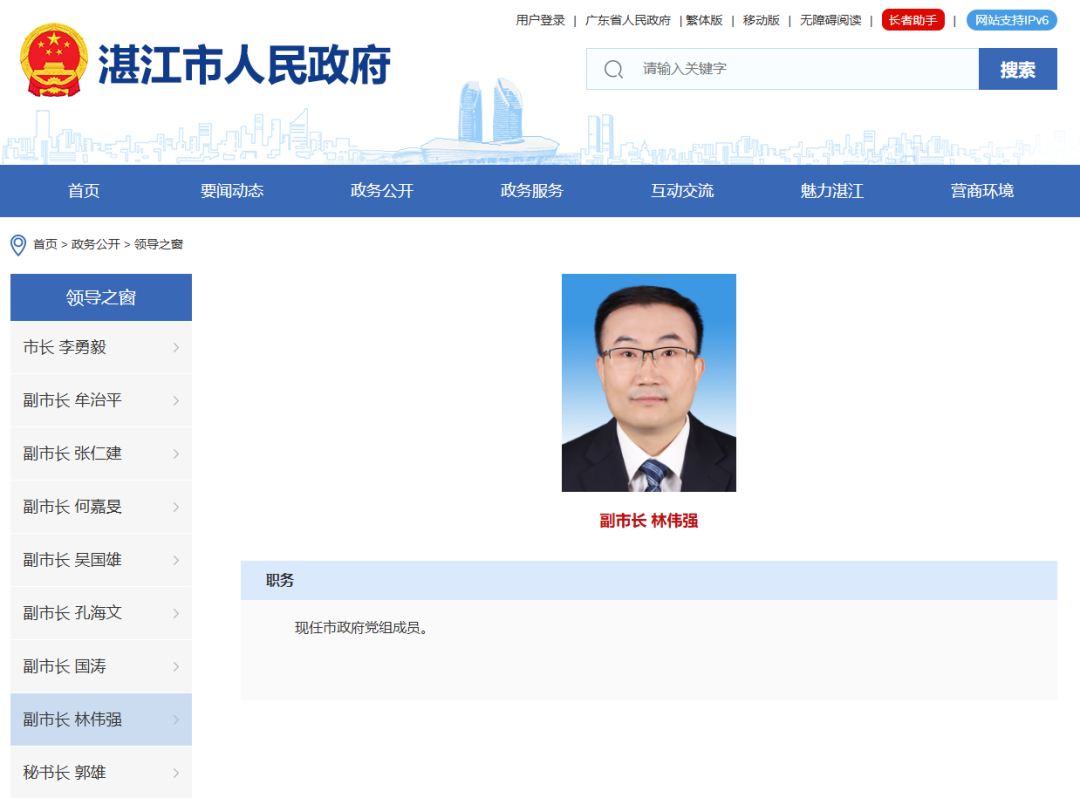Select 营商环境 in navigation bar

pyautogui.click(x=982, y=191)
